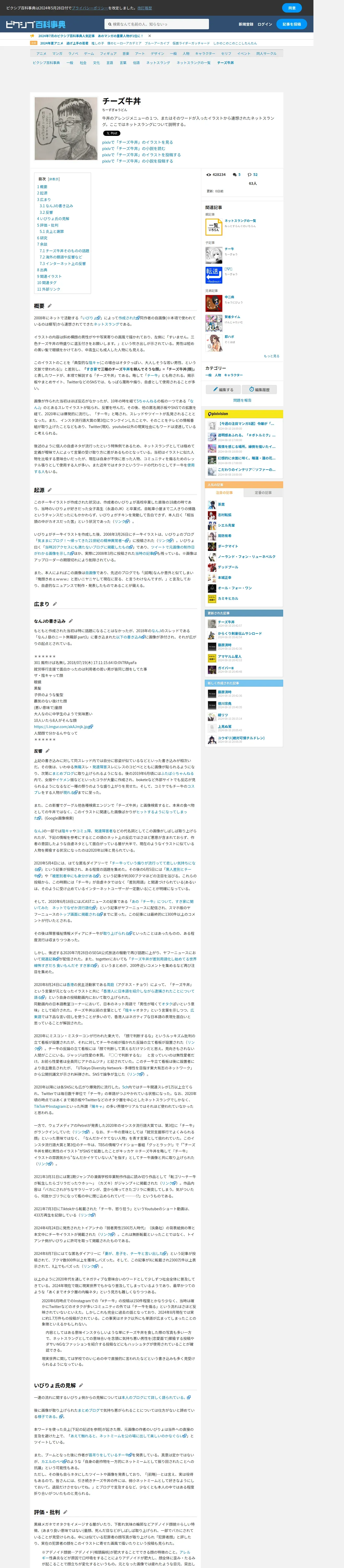This screenshot has width=344, height=1568.
Task: Click the edit pencil icon beside 反響 heading
Action: [48, 751]
